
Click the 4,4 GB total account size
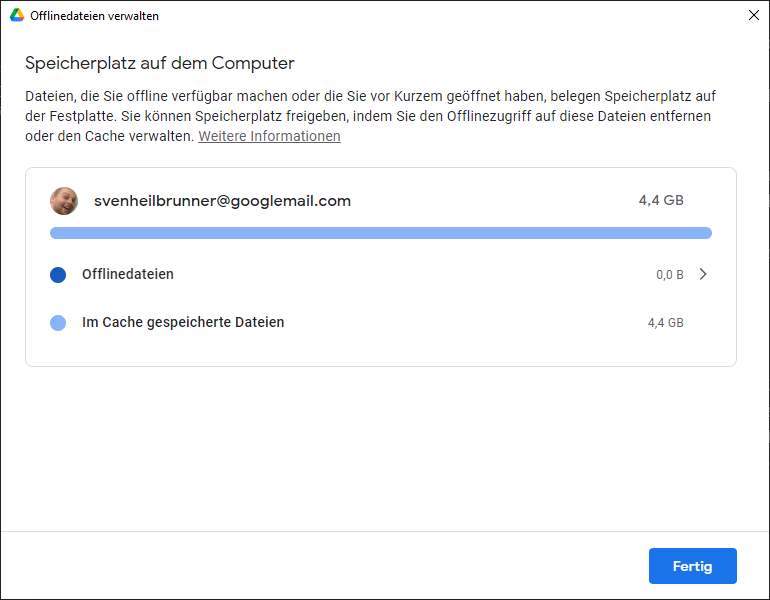(x=661, y=200)
